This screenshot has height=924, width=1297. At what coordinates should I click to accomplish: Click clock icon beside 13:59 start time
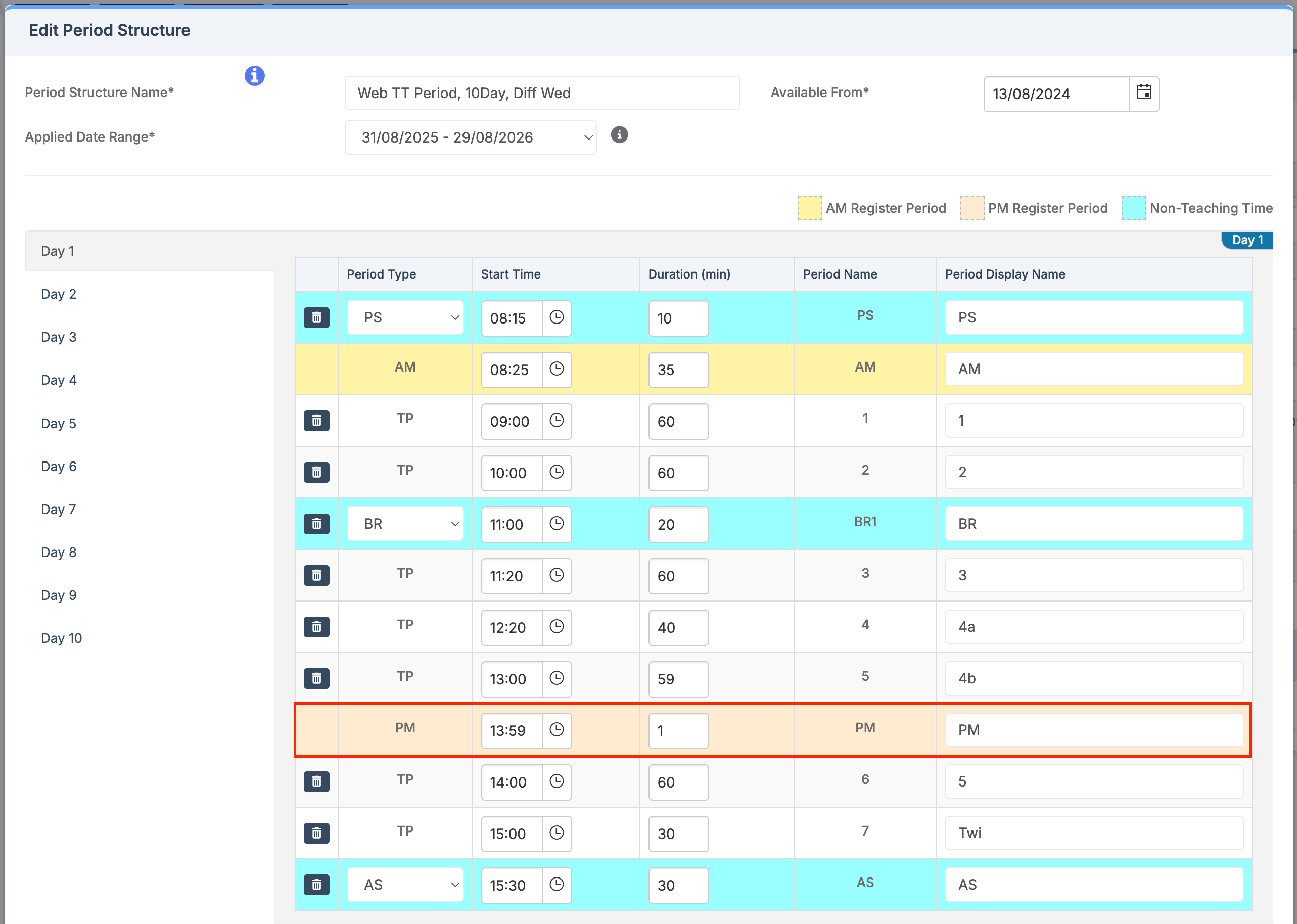pyautogui.click(x=557, y=730)
